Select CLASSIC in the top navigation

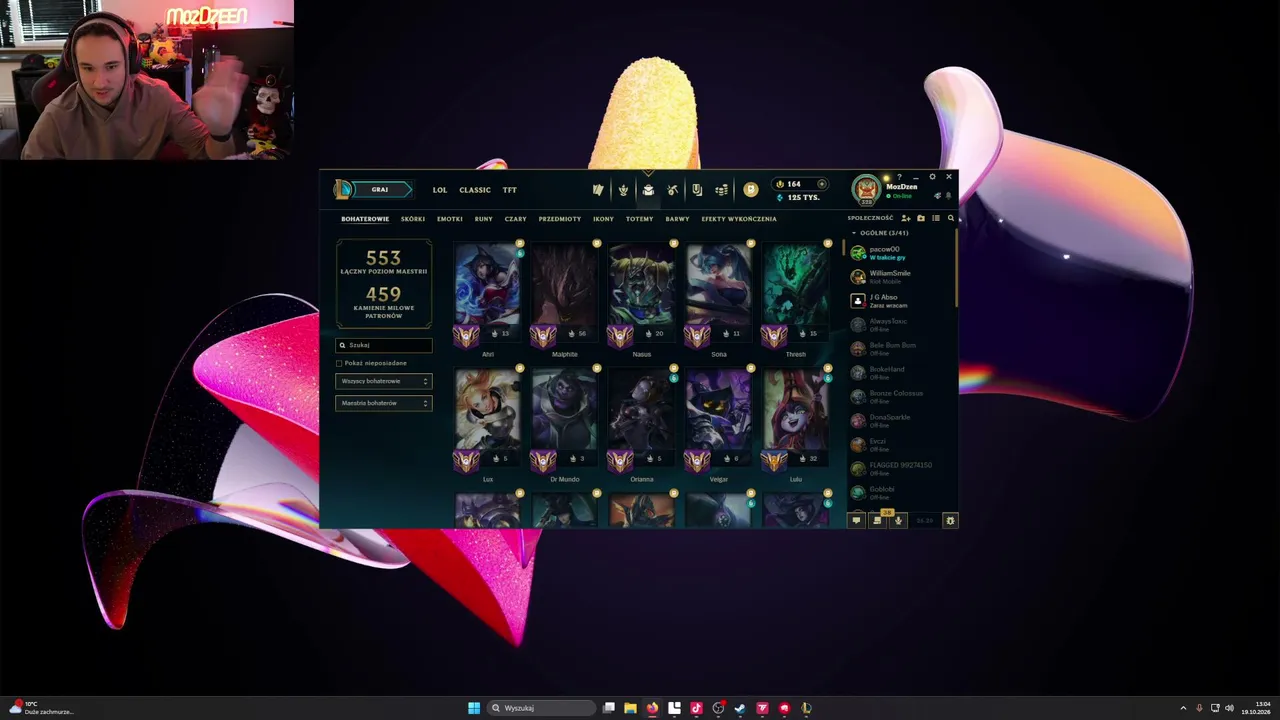click(475, 190)
